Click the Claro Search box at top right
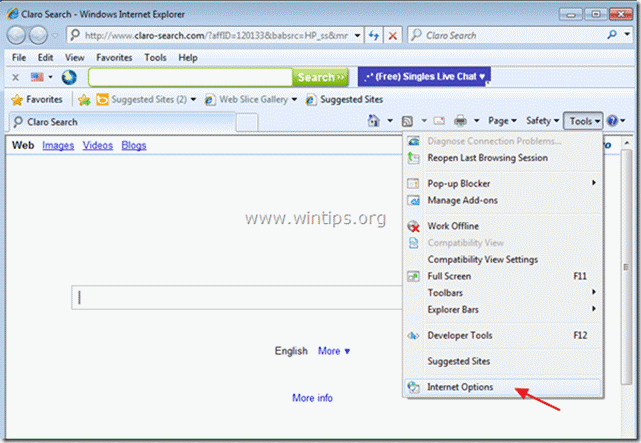The height and width of the screenshot is (443, 641). coord(507,35)
